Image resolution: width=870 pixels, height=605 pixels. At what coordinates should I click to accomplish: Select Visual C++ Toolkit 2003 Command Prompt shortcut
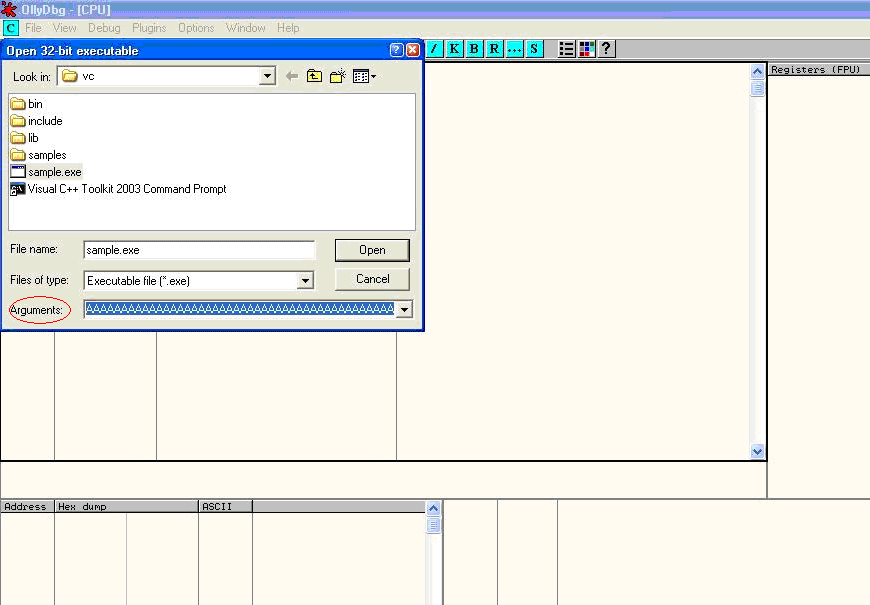click(119, 189)
